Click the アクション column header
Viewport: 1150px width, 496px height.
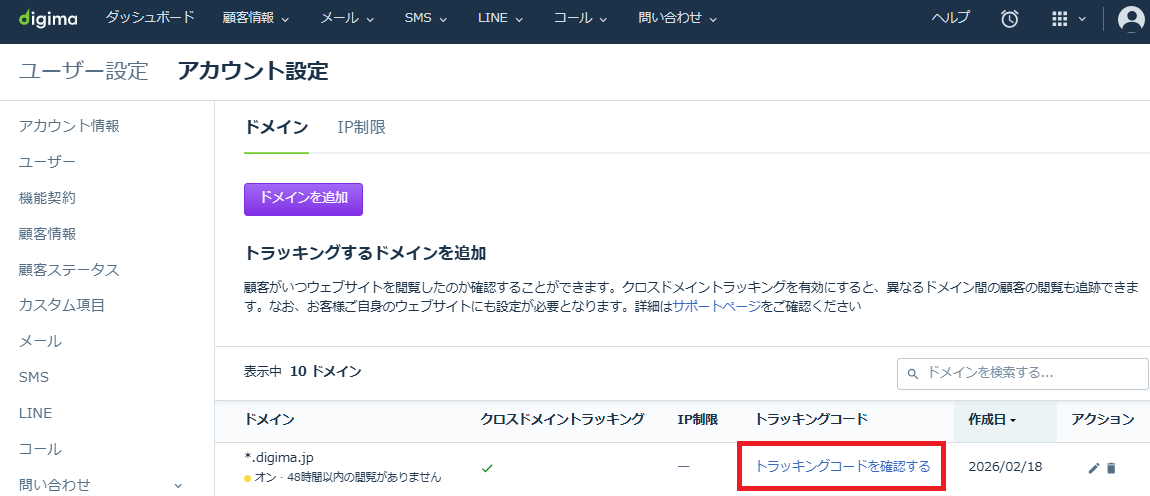[1102, 420]
